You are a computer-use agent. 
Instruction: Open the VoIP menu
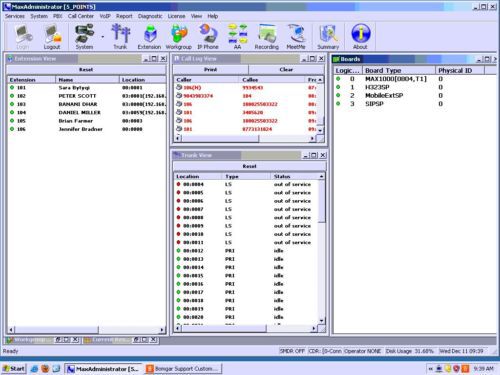(x=105, y=16)
